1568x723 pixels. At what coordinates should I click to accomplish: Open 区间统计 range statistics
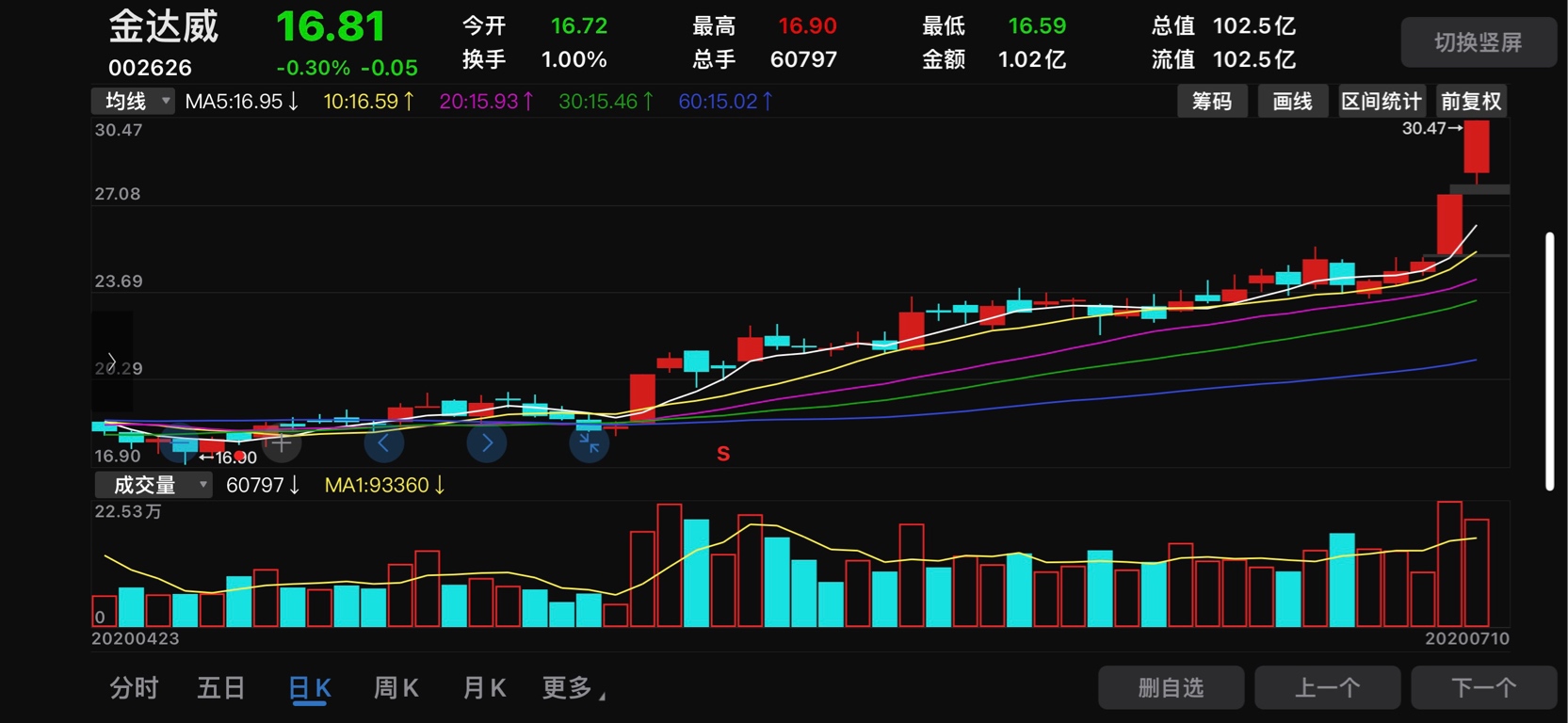(x=1382, y=102)
